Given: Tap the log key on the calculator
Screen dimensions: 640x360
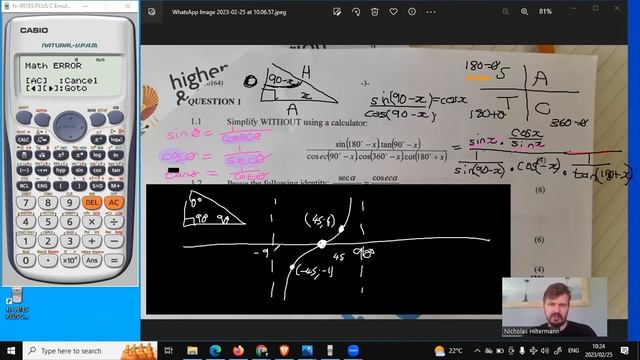Looking at the screenshot, I should (98, 155).
